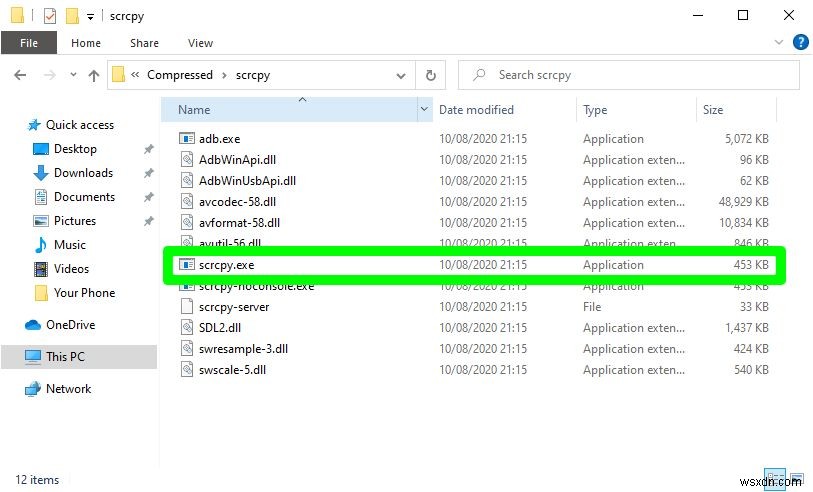Viewport: 813px width, 492px height.
Task: Click the scrcpy breadcrumb in address bar
Action: pyautogui.click(x=253, y=75)
